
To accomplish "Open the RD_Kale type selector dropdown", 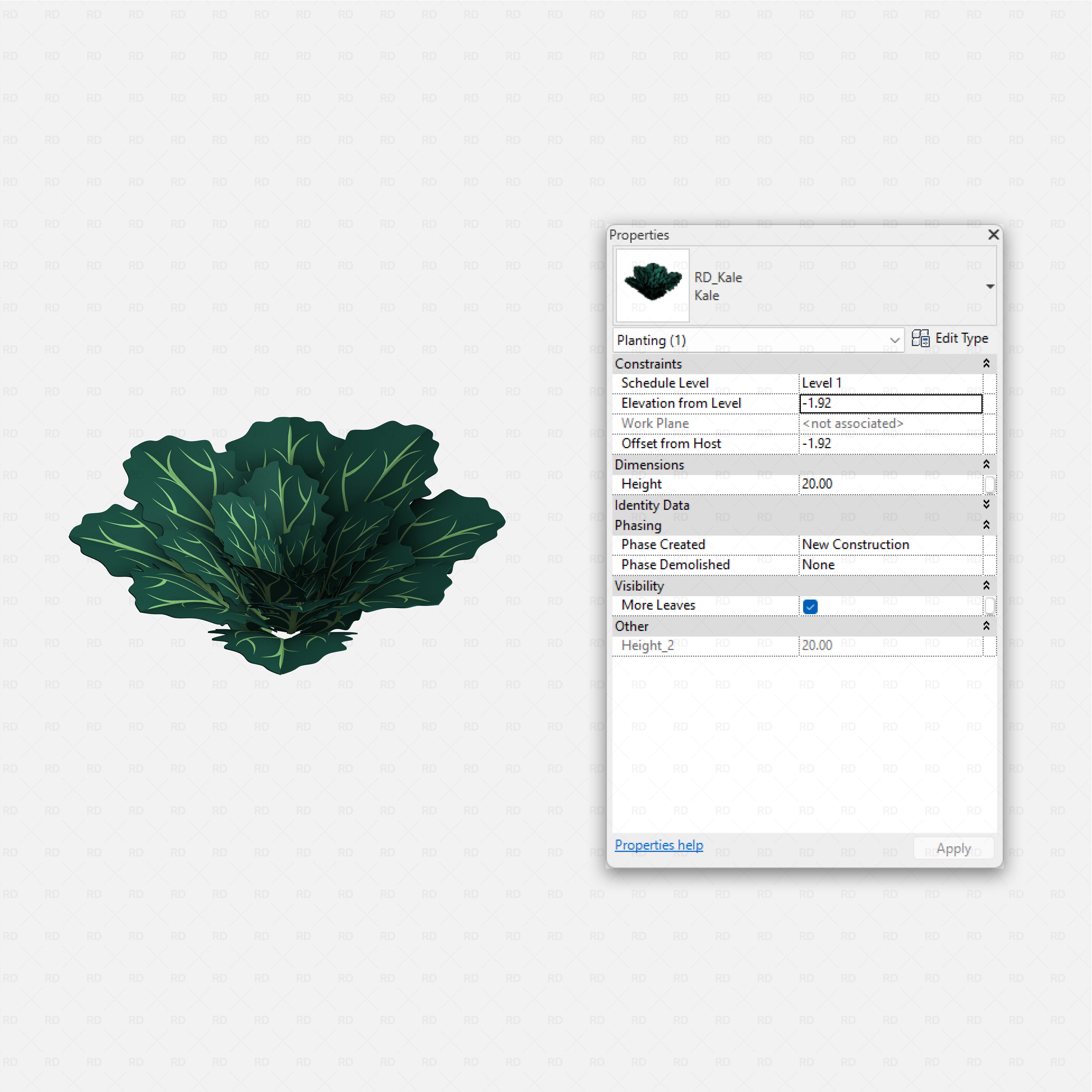I will [990, 286].
